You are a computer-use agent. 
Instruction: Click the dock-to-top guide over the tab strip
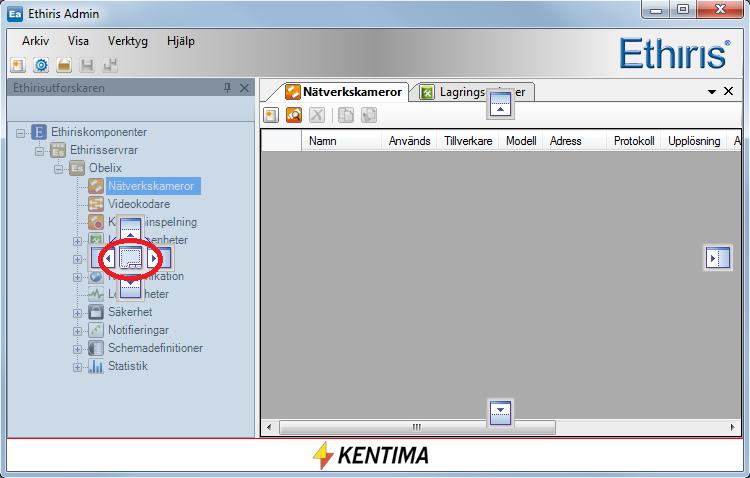500,104
